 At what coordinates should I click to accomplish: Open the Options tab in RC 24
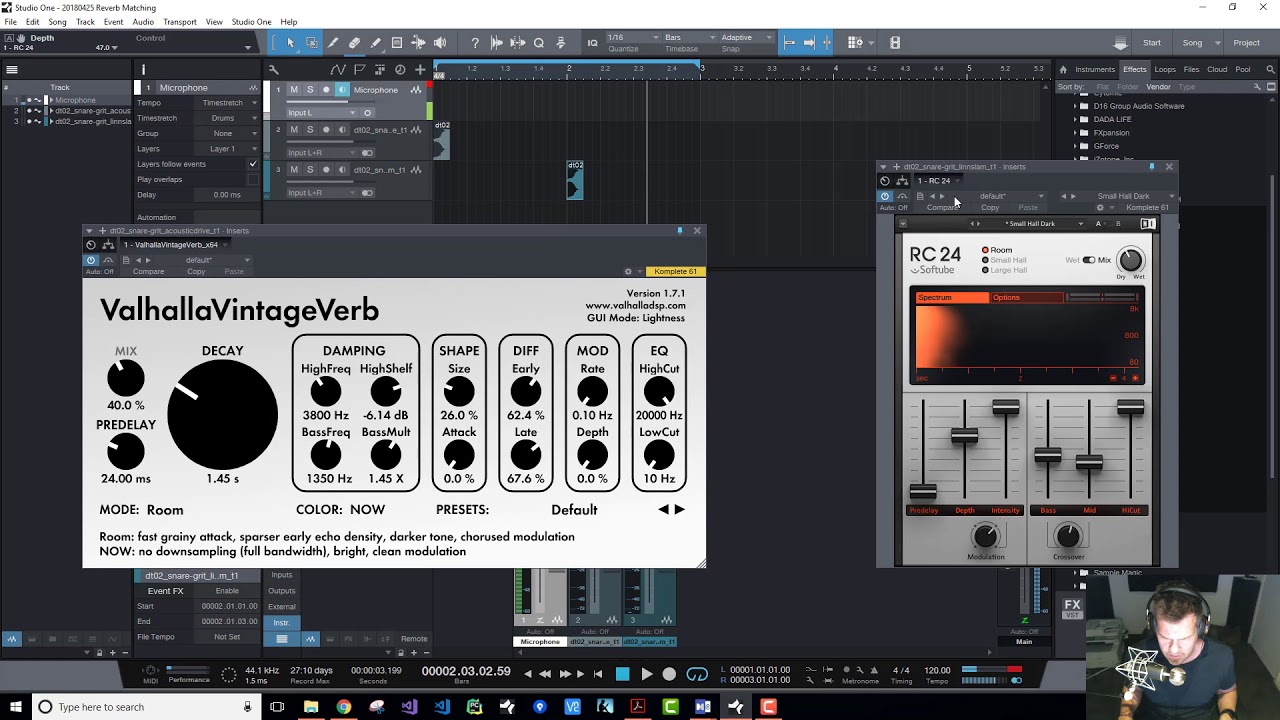coord(1027,298)
